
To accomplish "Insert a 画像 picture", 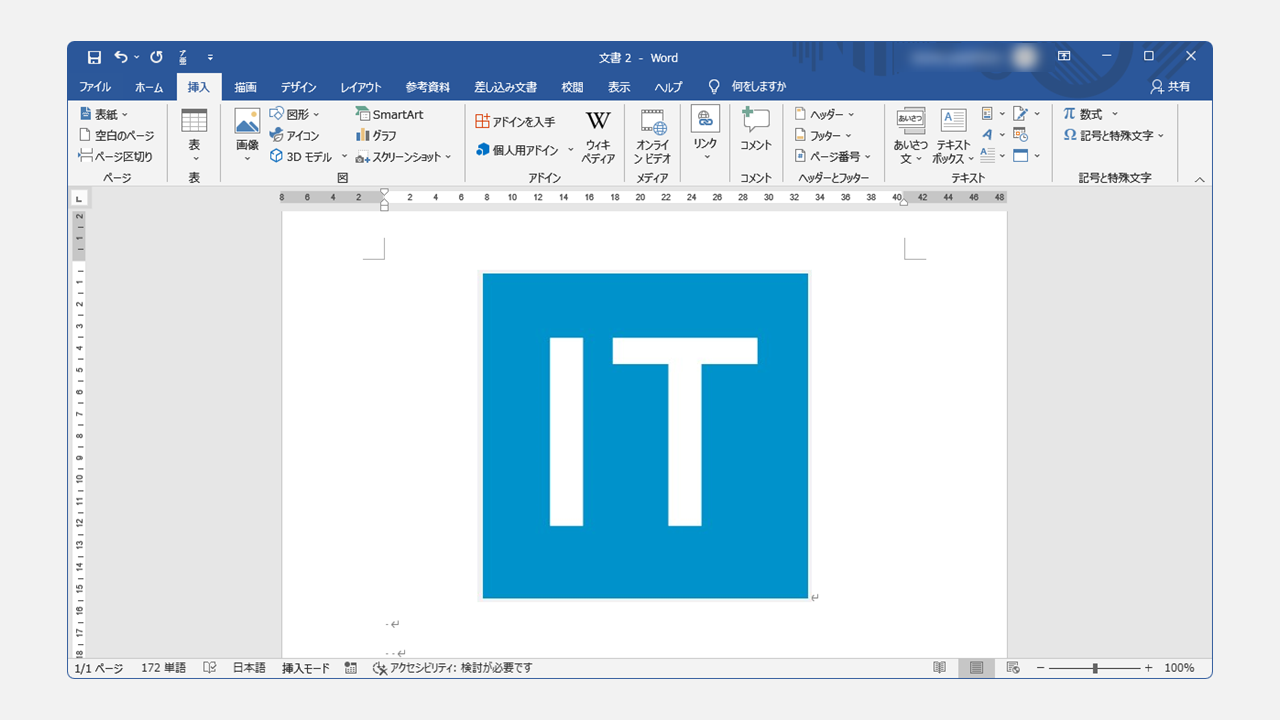I will point(247,134).
